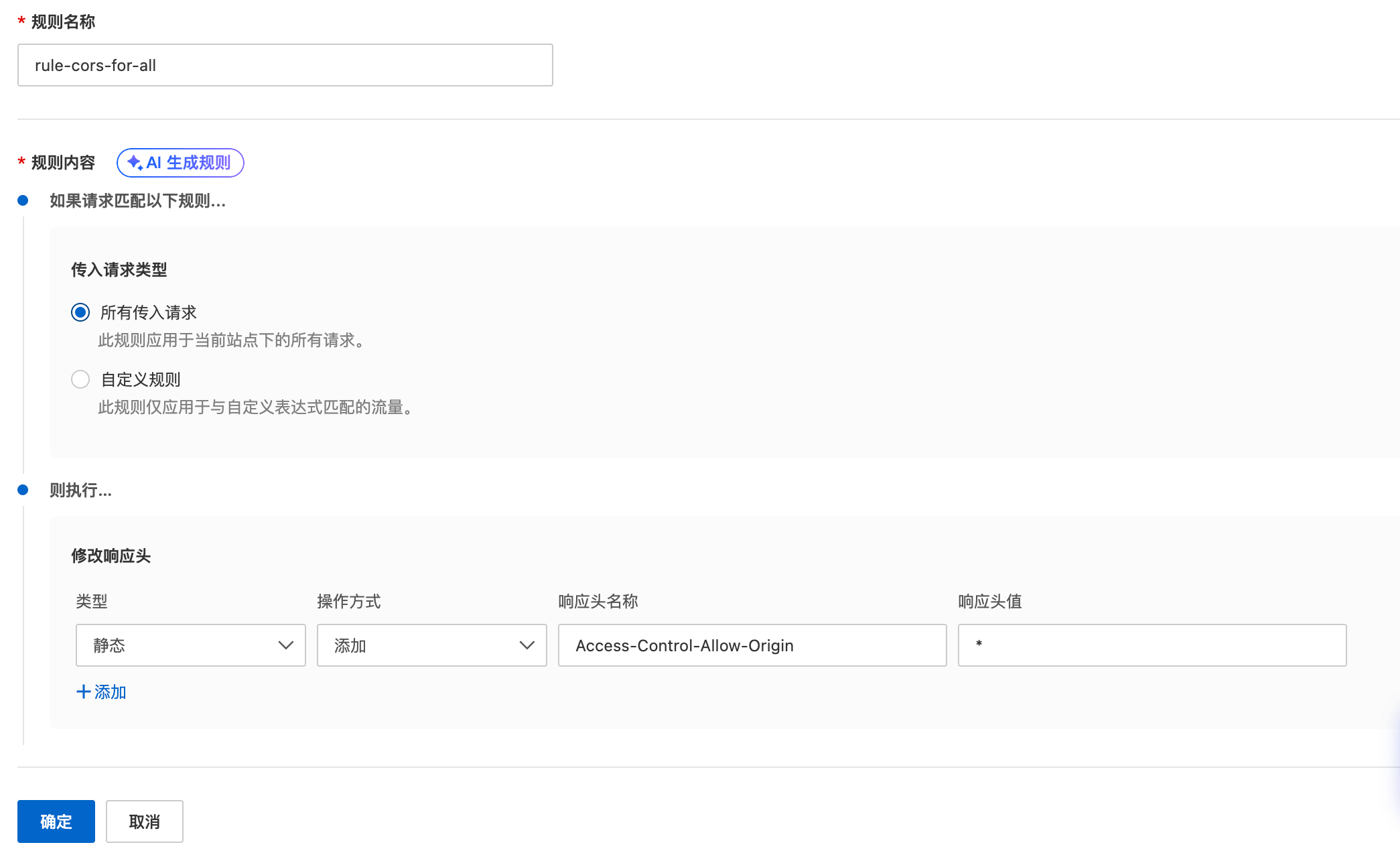Focus the 规则名称 field with rule-cors-for-all
Screen dimensions: 1400x859
(285, 65)
